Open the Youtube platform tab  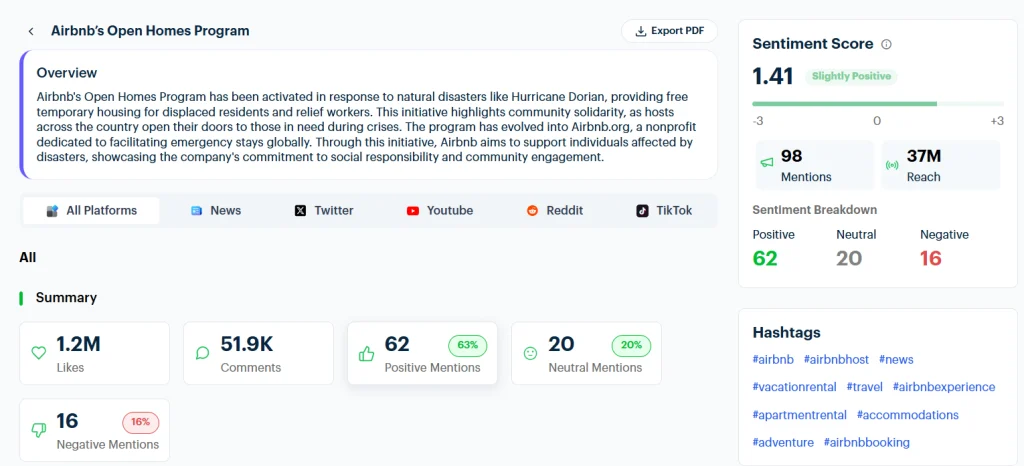coord(440,210)
